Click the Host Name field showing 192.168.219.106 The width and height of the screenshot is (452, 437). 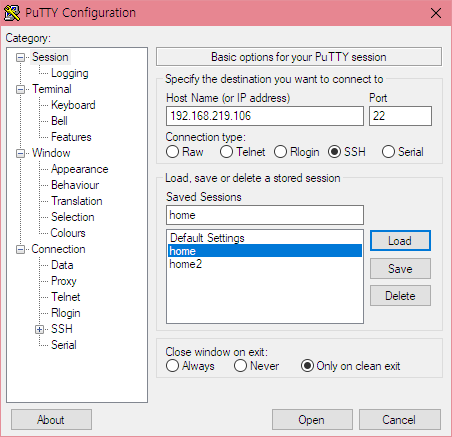coord(265,116)
